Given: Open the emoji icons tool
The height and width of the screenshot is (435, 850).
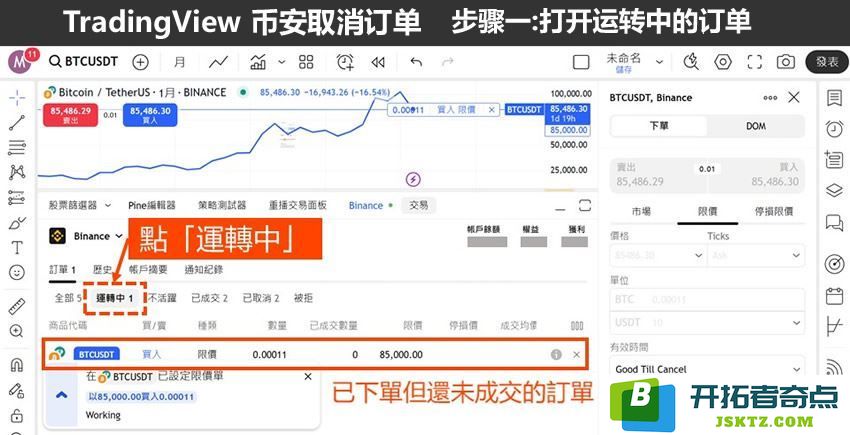Looking at the screenshot, I should tap(17, 273).
